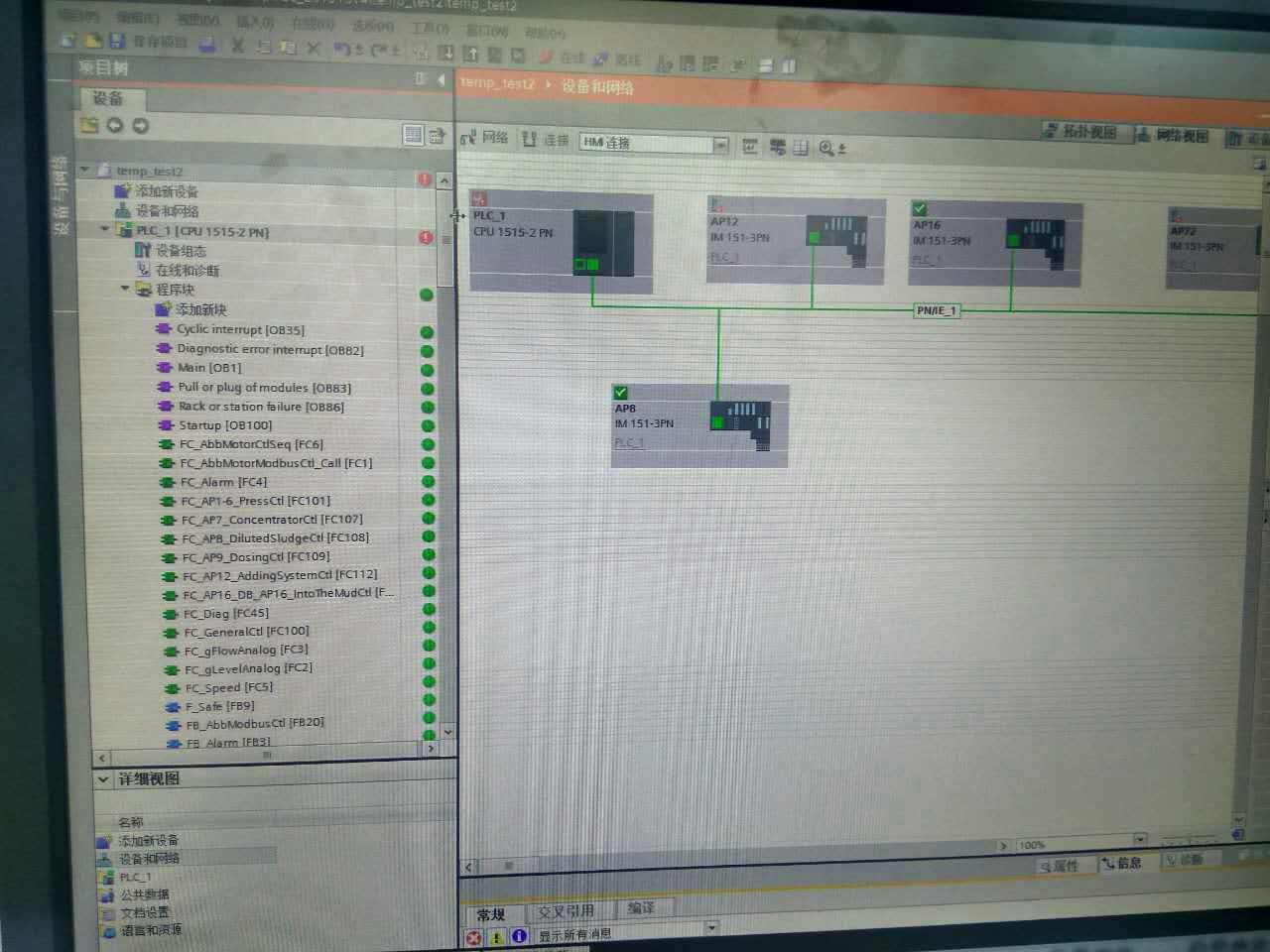Click project tree vertical scrollbar down arrow
1270x952 pixels.
(x=447, y=731)
